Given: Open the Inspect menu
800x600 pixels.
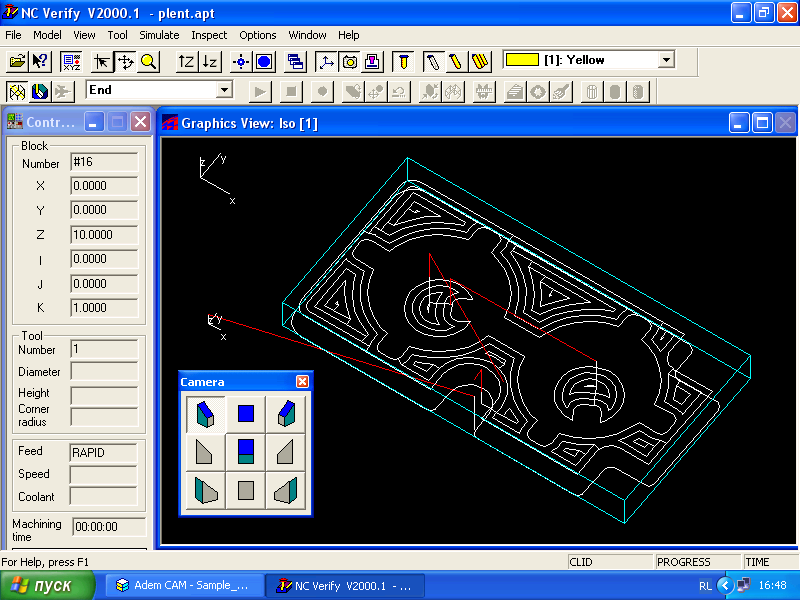Looking at the screenshot, I should [209, 35].
